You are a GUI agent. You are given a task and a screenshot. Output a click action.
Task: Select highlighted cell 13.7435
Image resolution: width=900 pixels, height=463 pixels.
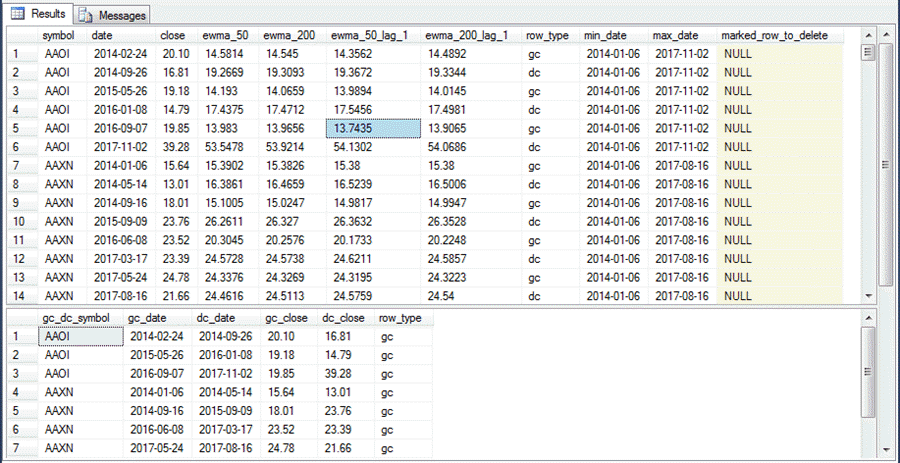[373, 129]
